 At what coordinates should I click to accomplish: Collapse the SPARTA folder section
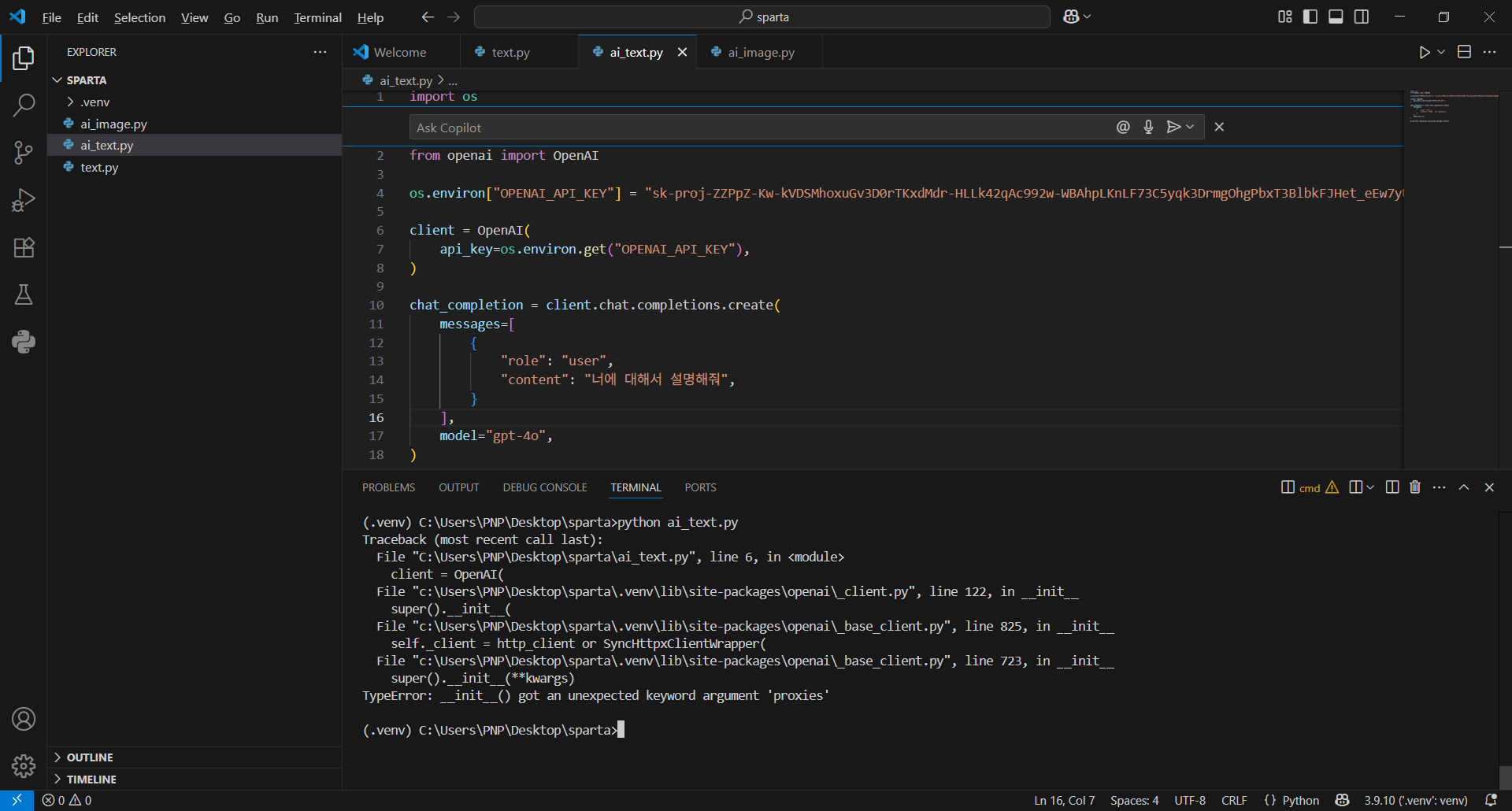point(57,80)
